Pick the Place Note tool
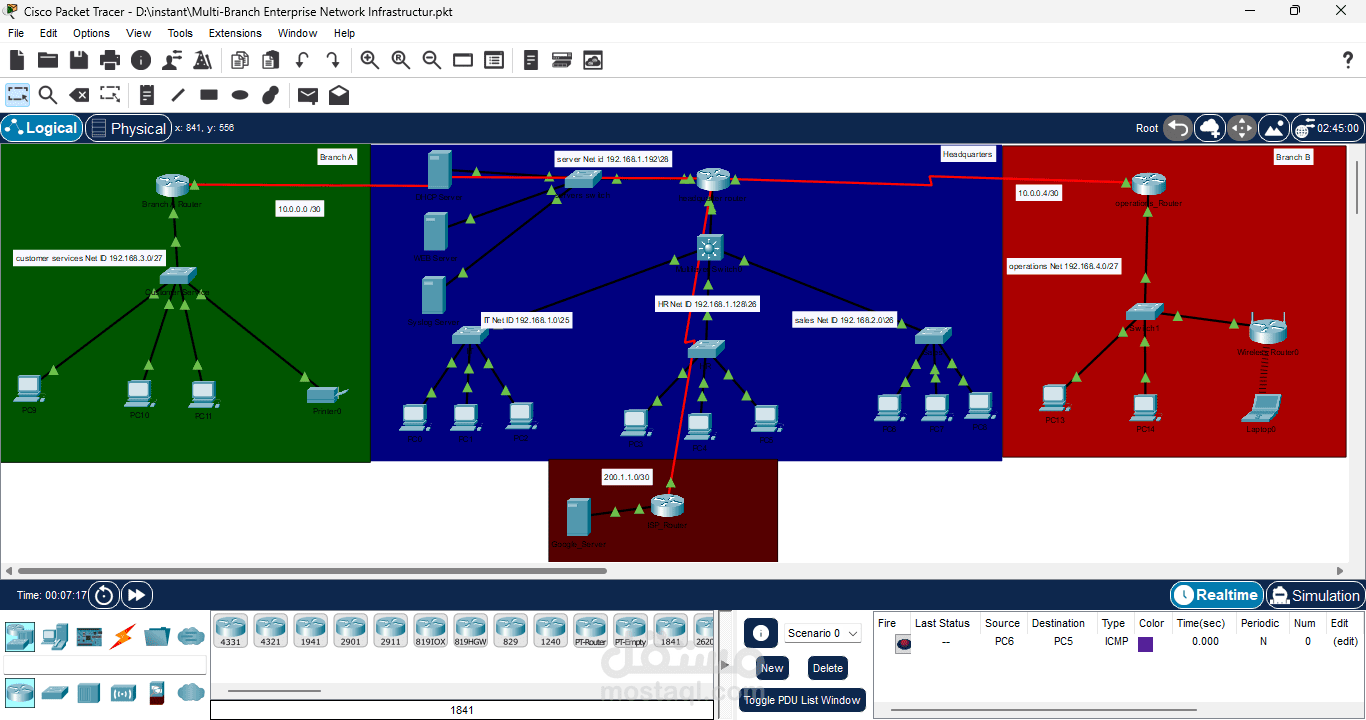Viewport: 1366px width, 720px height. (x=146, y=95)
